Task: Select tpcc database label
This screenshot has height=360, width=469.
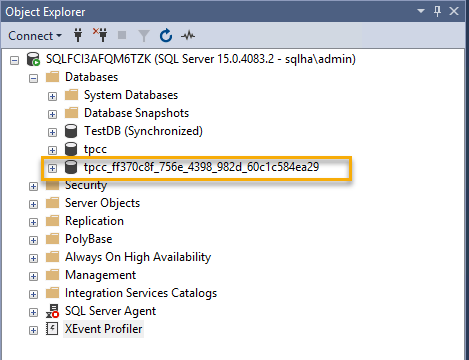Action: pos(95,149)
